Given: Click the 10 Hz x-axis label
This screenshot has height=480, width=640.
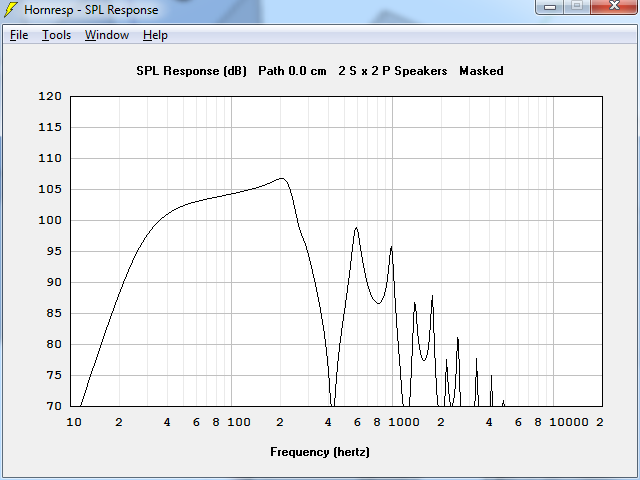Looking at the screenshot, I should click(74, 422).
